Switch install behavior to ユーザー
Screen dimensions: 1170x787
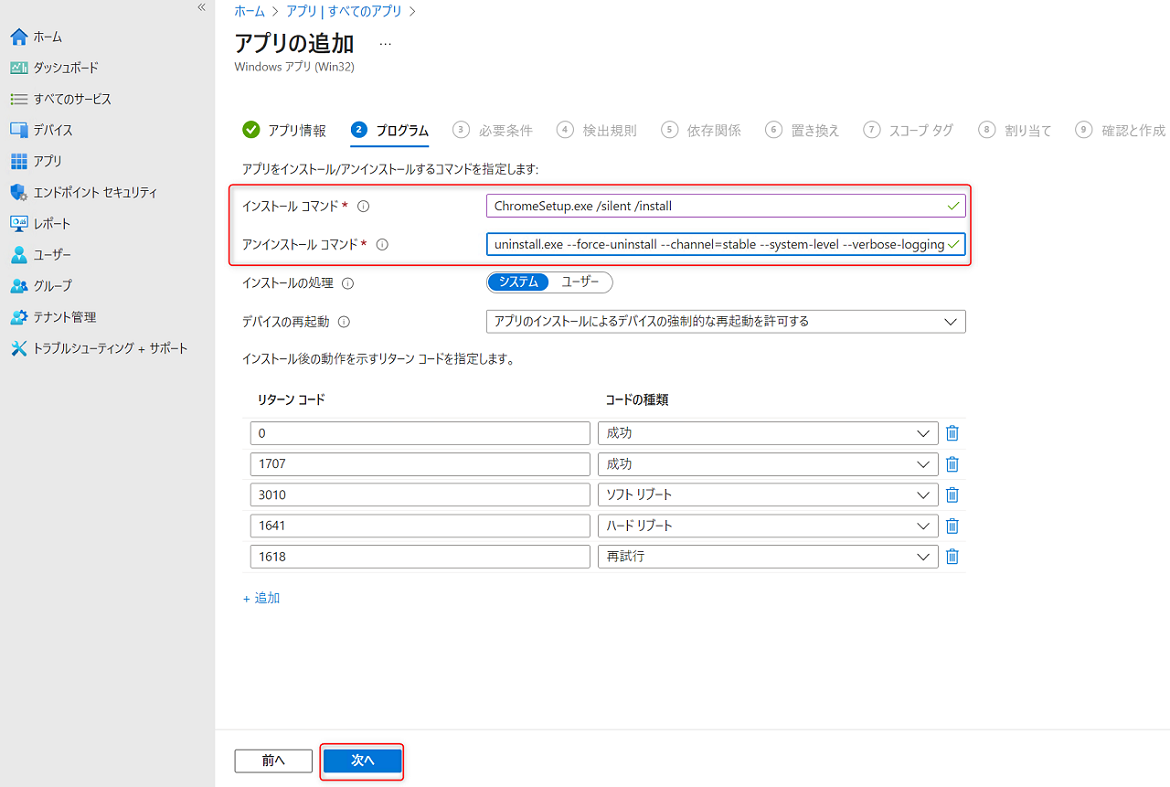tap(580, 282)
